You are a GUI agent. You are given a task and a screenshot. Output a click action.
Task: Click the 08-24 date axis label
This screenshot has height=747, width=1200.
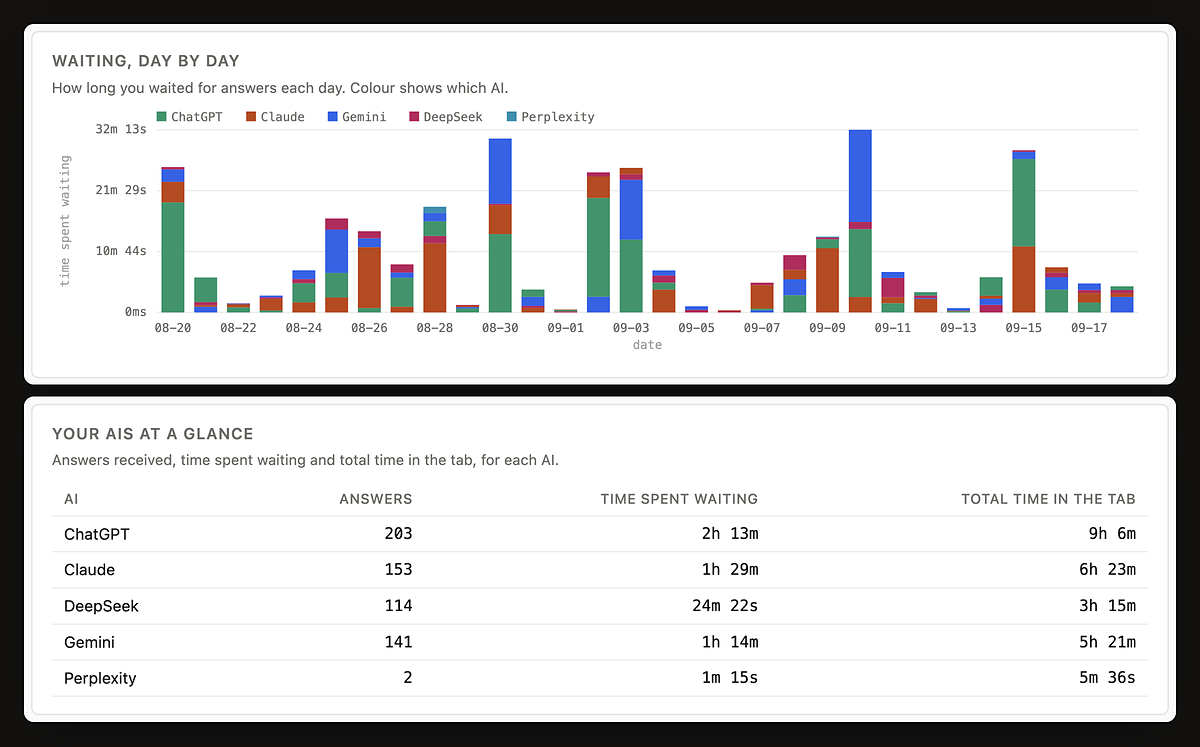click(x=304, y=327)
